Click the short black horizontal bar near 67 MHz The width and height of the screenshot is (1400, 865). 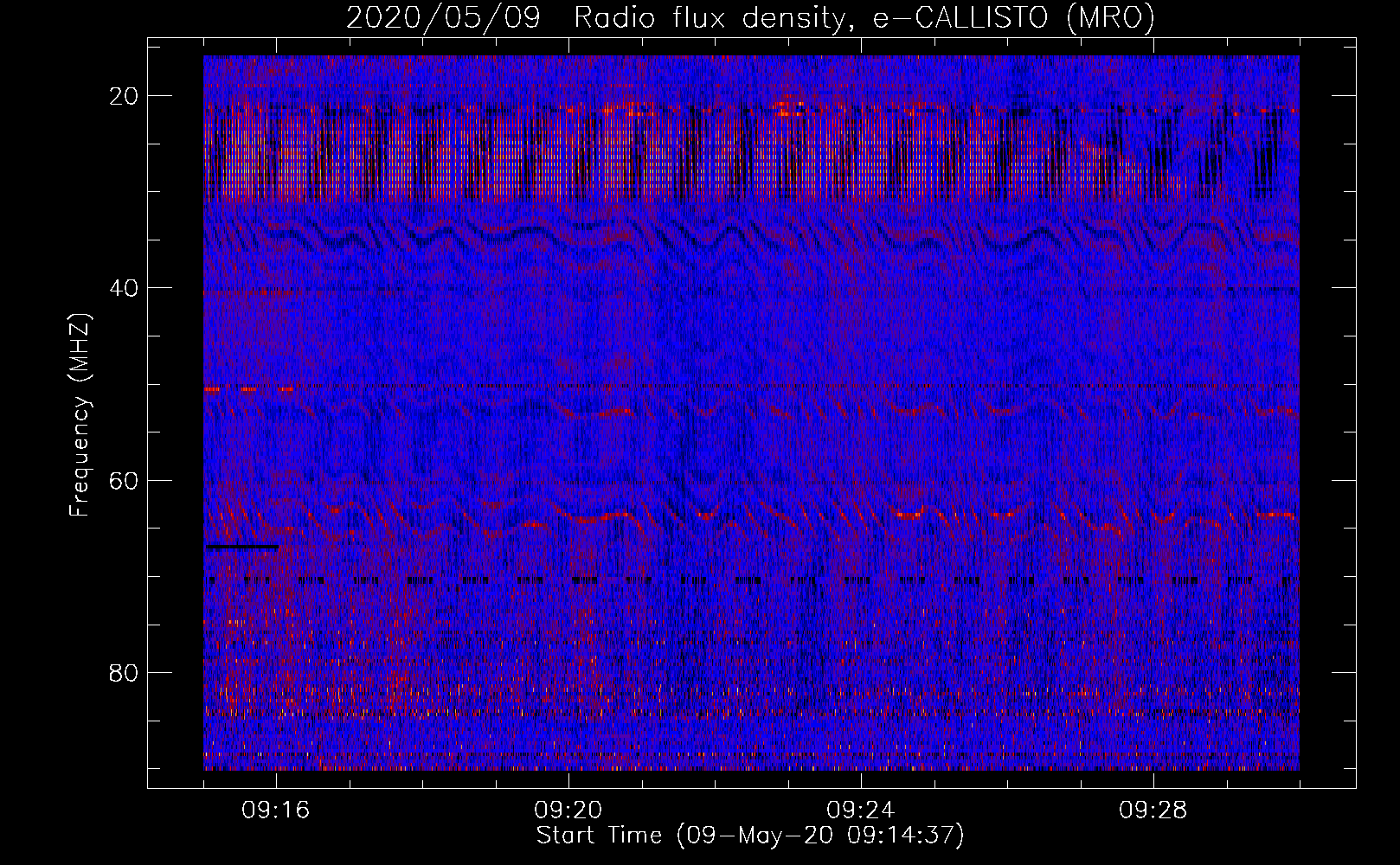[x=242, y=547]
